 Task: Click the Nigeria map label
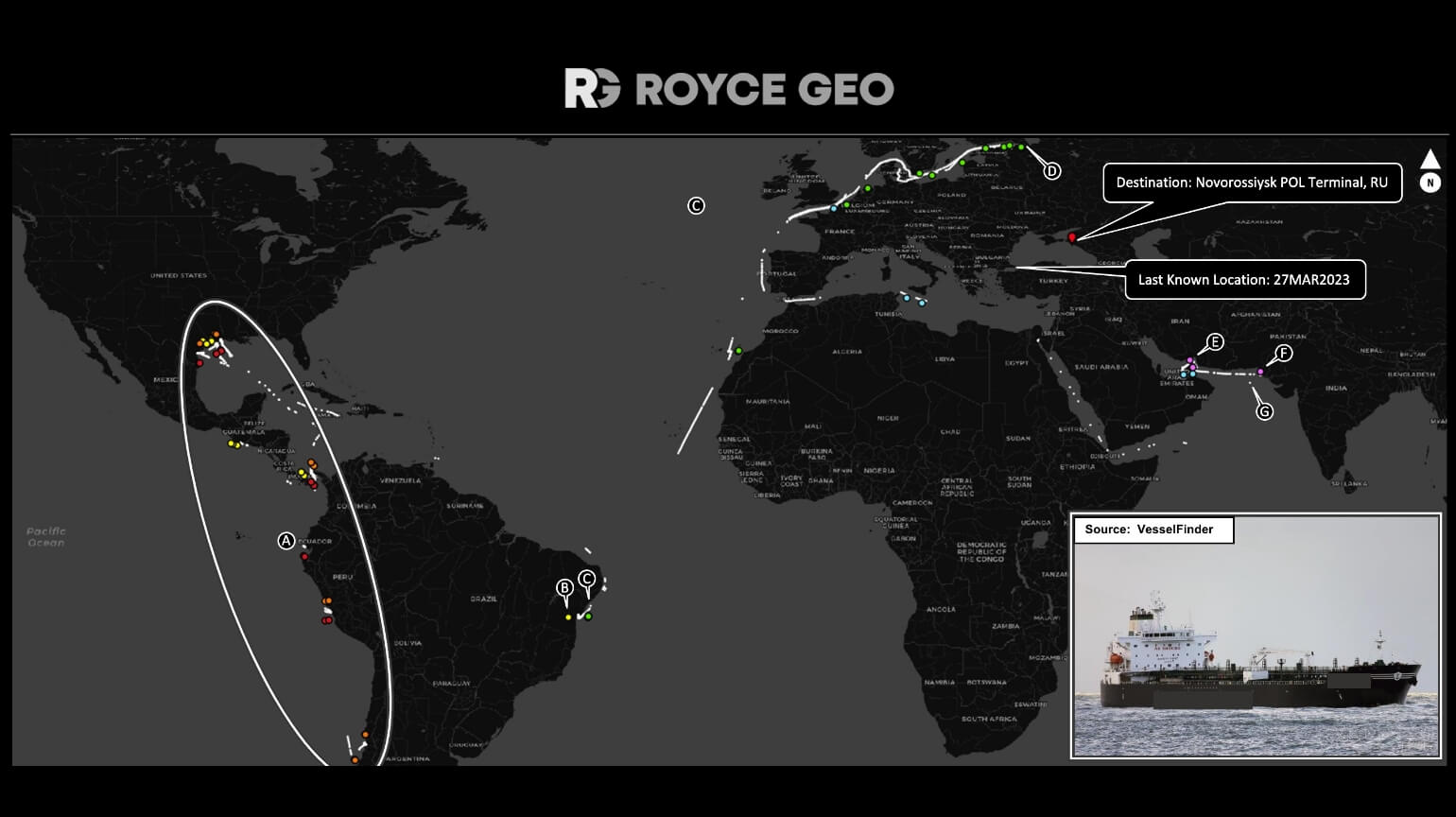pyautogui.click(x=878, y=470)
